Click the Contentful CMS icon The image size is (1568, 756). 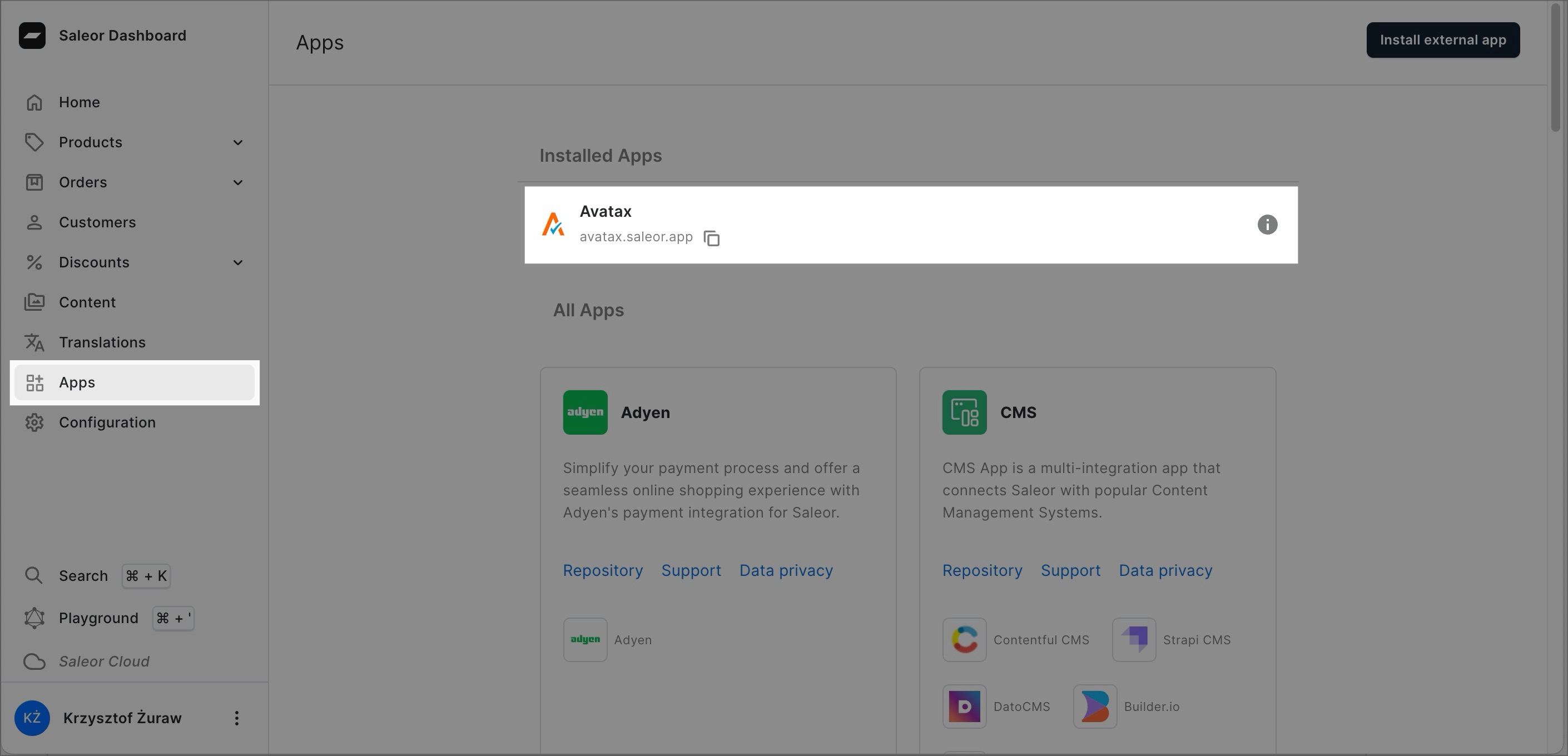(x=964, y=639)
